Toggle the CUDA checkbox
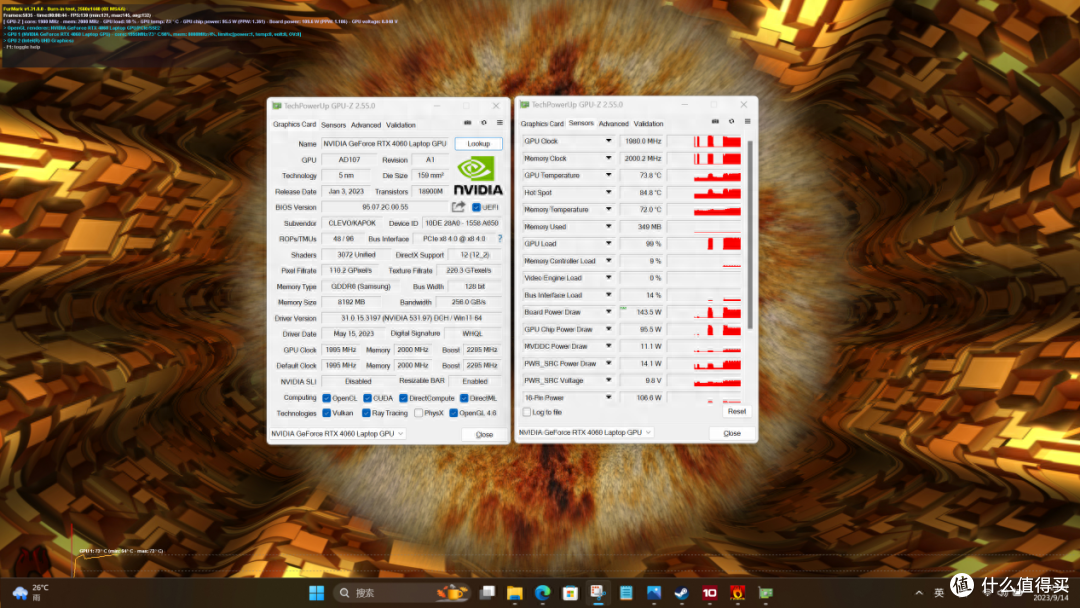The width and height of the screenshot is (1080, 608). (x=367, y=398)
